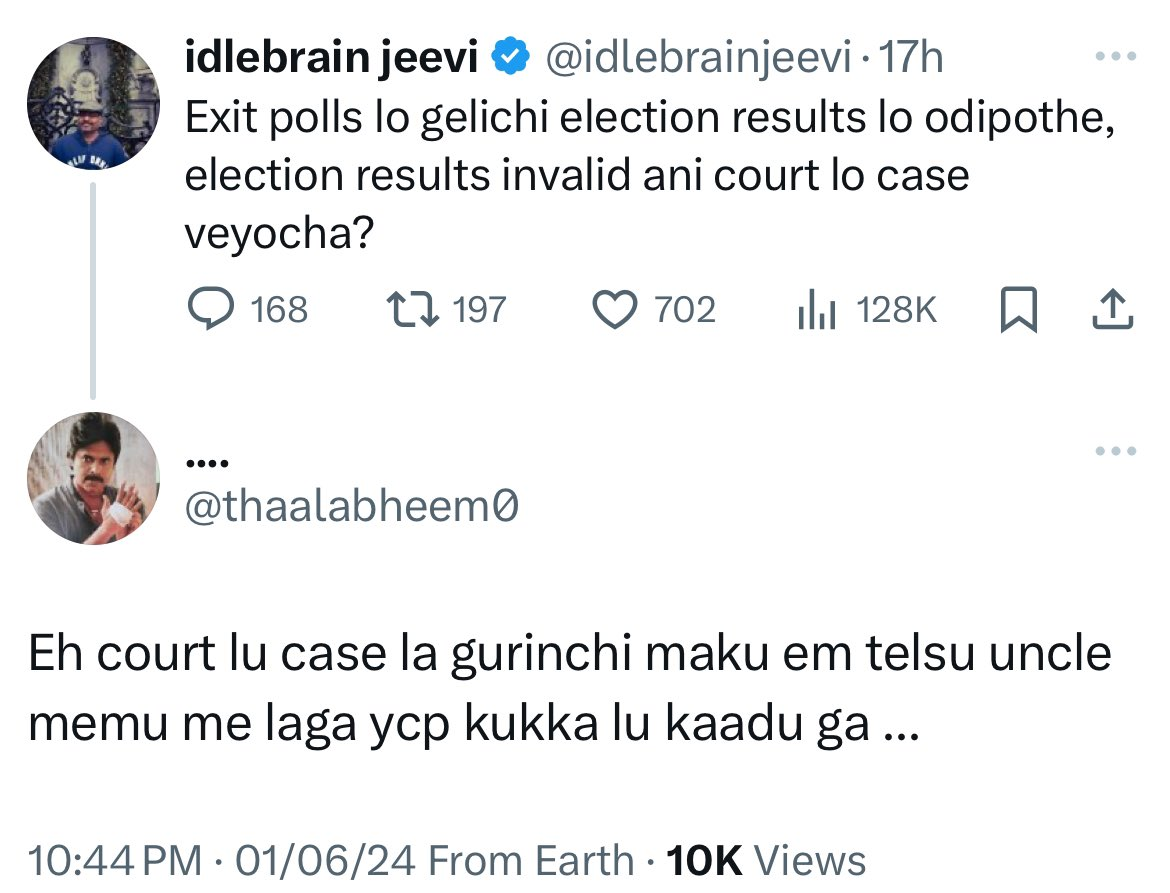1170x893 pixels.
Task: Open the @idlebrainjeevi handle link
Action: [x=698, y=57]
